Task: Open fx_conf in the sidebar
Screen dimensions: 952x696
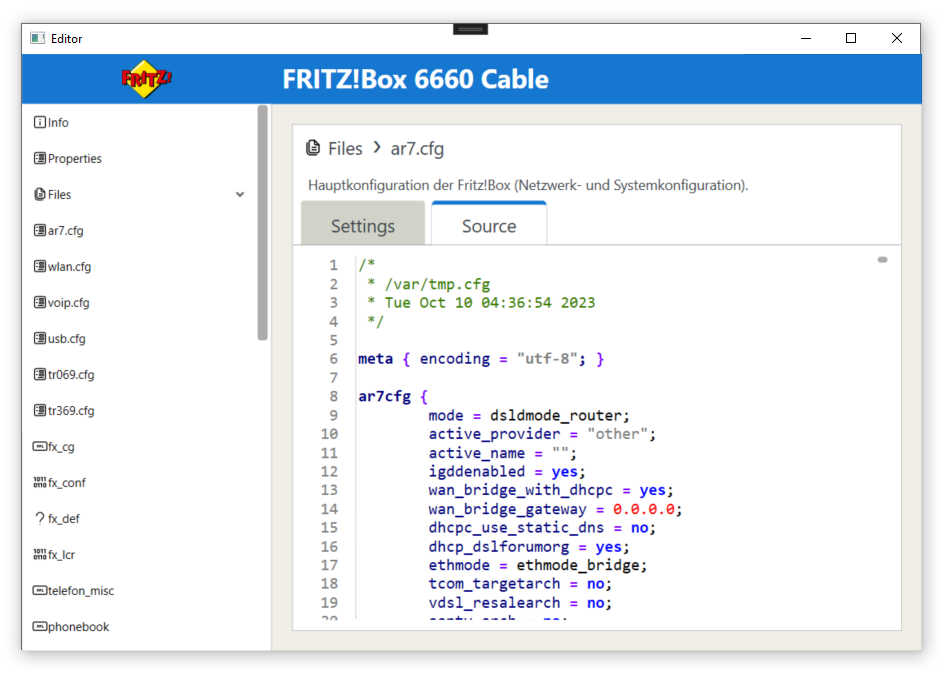Action: (67, 483)
